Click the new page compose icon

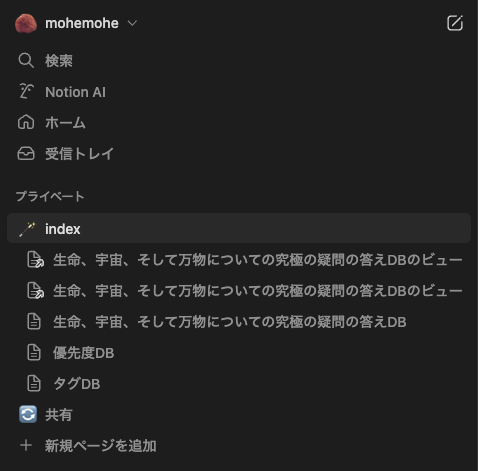point(455,23)
